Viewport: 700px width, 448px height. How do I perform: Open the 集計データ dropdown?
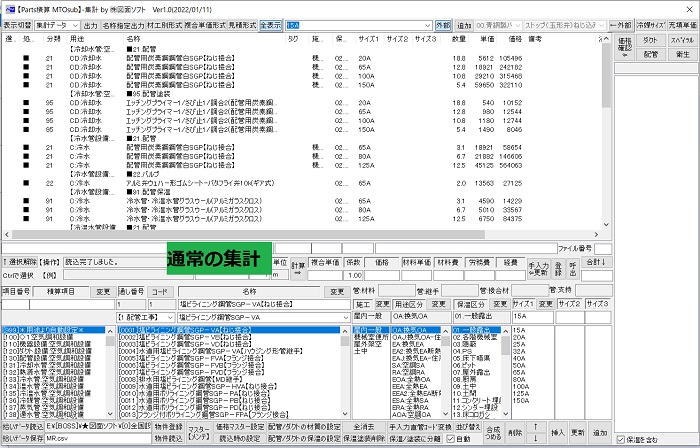(57, 25)
